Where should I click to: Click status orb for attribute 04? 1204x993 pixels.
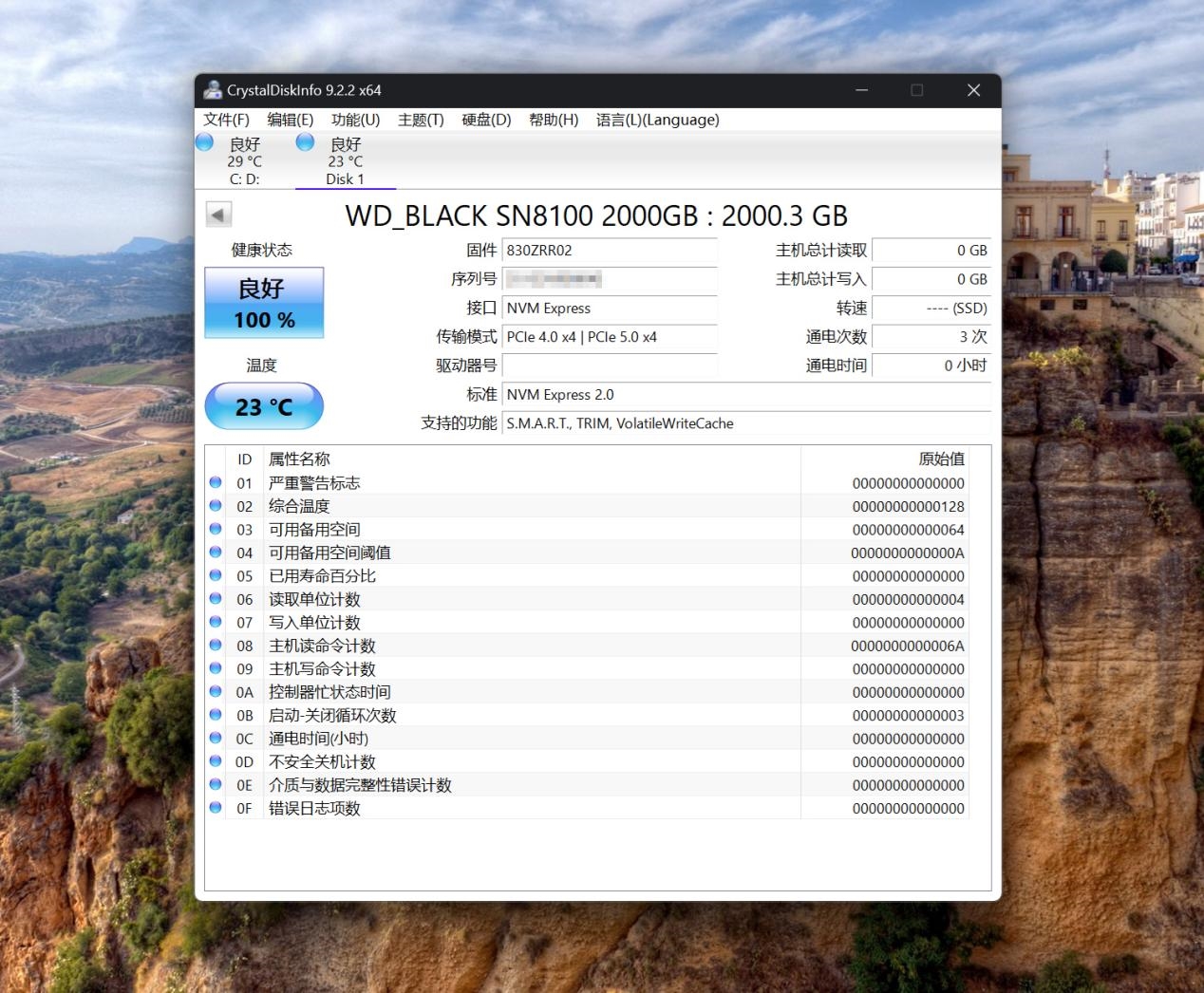[216, 553]
